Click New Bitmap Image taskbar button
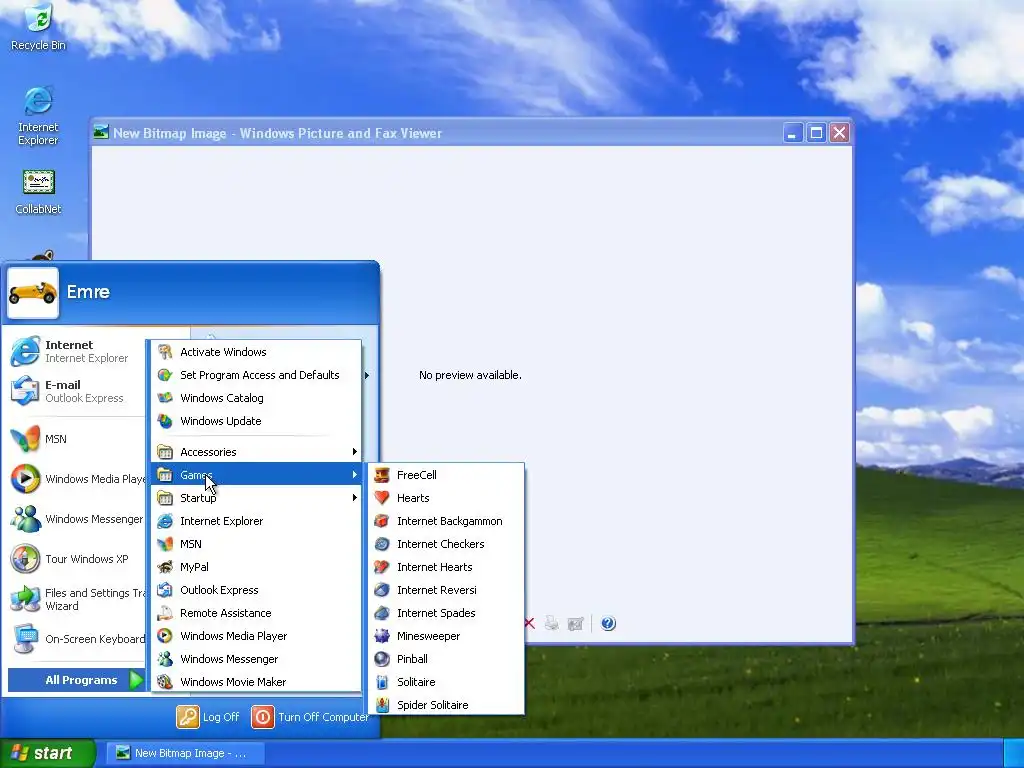1024x768 pixels. pos(186,753)
